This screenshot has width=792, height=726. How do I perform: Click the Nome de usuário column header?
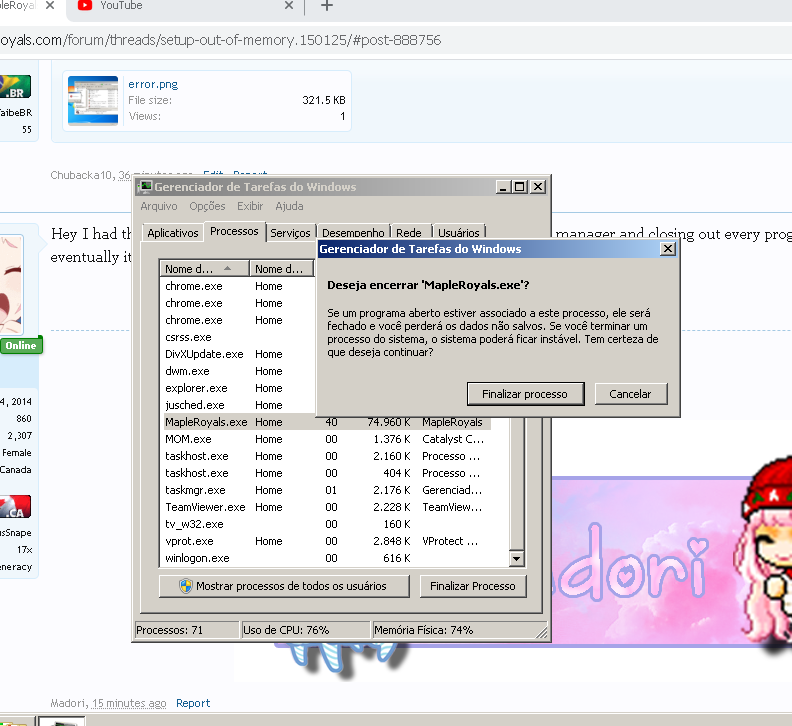point(281,269)
